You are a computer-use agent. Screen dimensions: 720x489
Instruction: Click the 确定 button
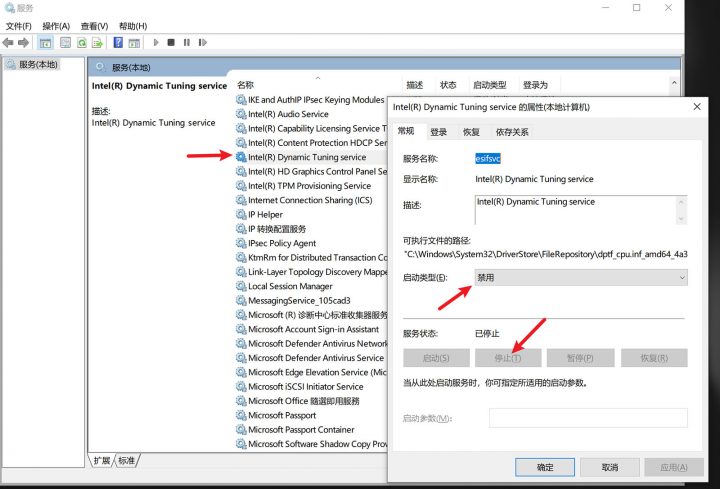pos(545,467)
